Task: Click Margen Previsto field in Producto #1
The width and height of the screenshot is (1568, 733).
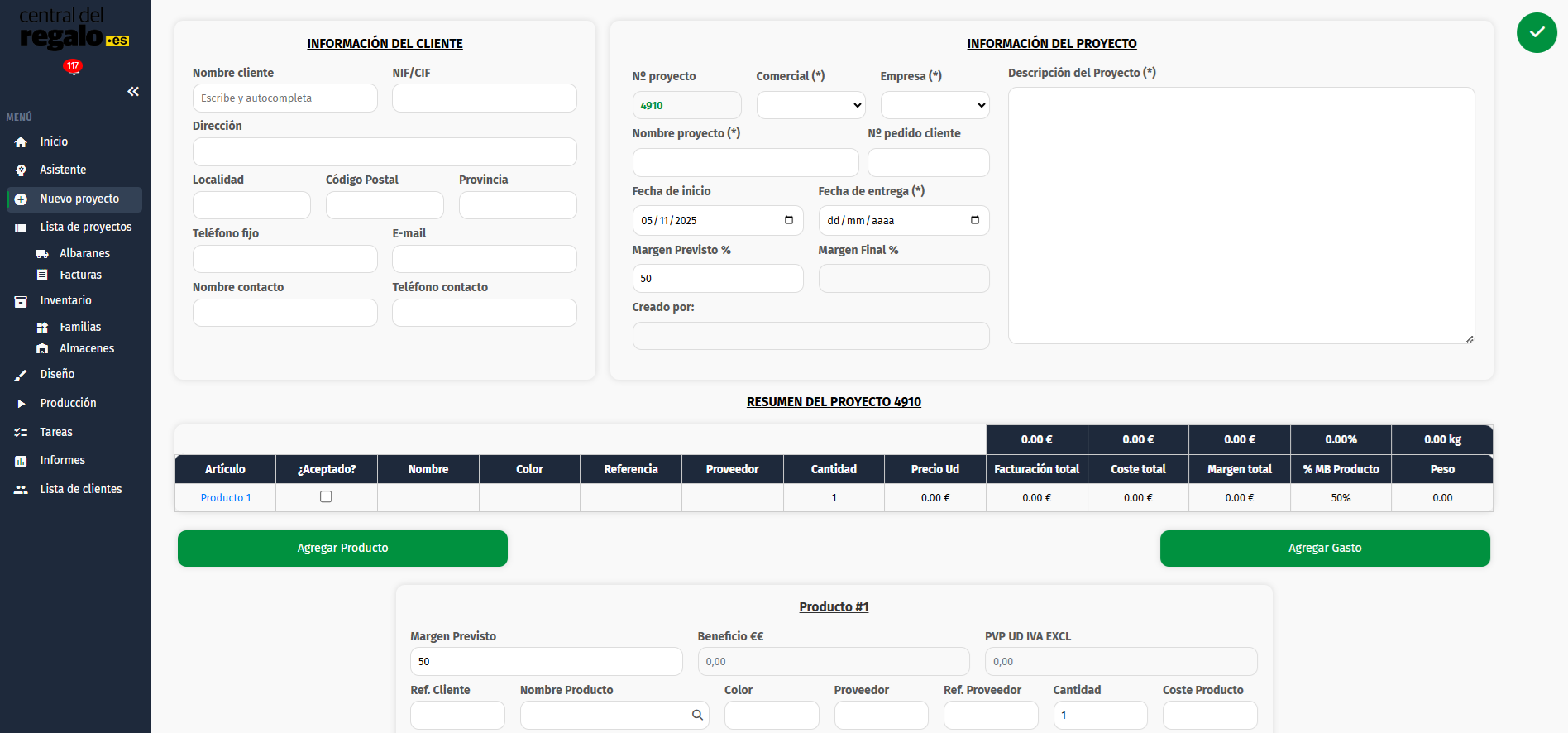Action: pos(546,661)
